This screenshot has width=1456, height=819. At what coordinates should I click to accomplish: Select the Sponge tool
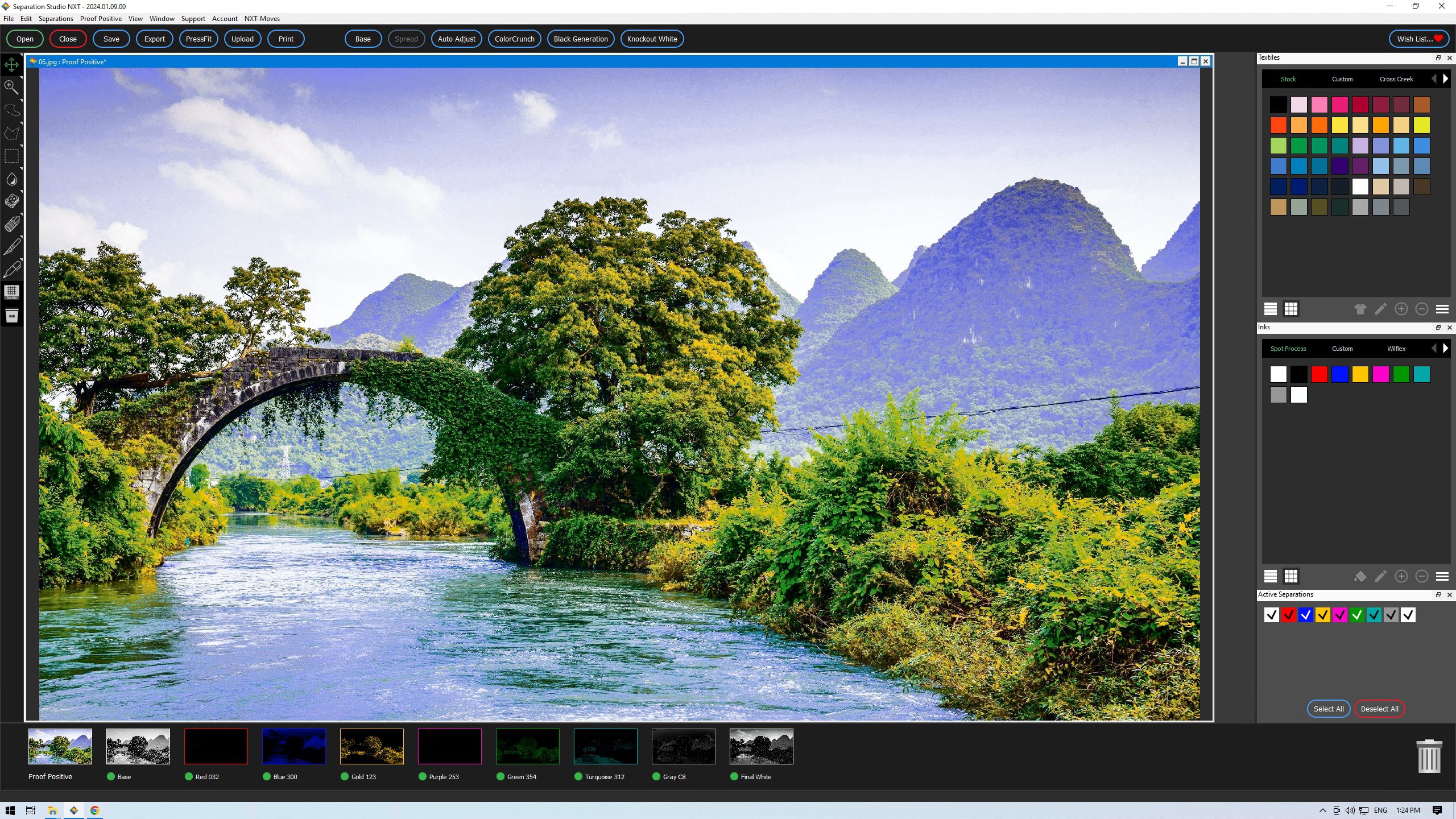point(11,201)
